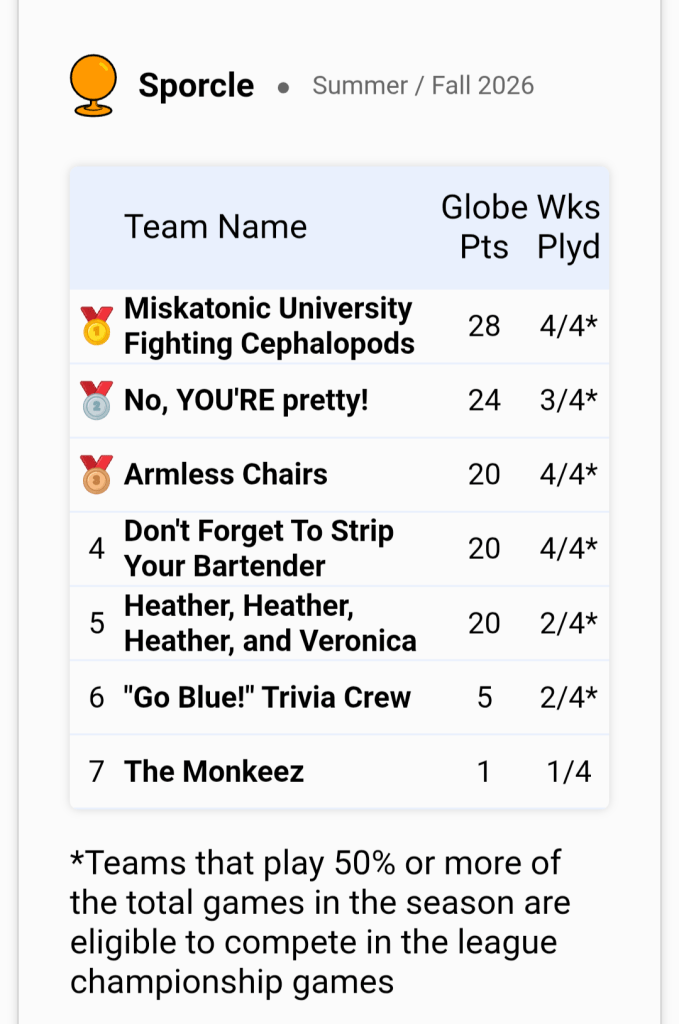
Task: Click the Wks Plyd column header
Action: [568, 227]
